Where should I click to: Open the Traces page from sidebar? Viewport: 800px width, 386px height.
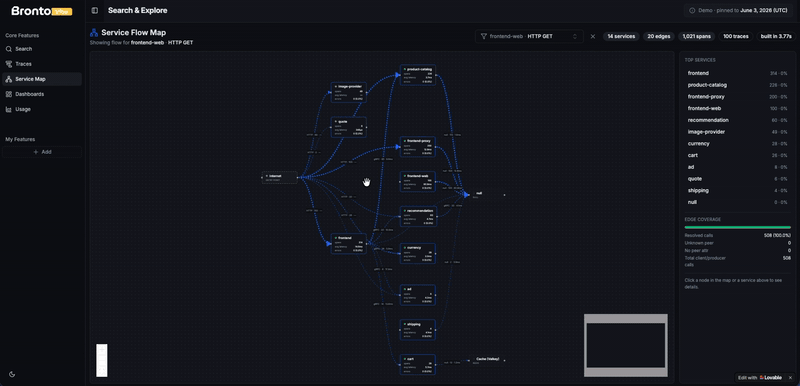coord(42,64)
